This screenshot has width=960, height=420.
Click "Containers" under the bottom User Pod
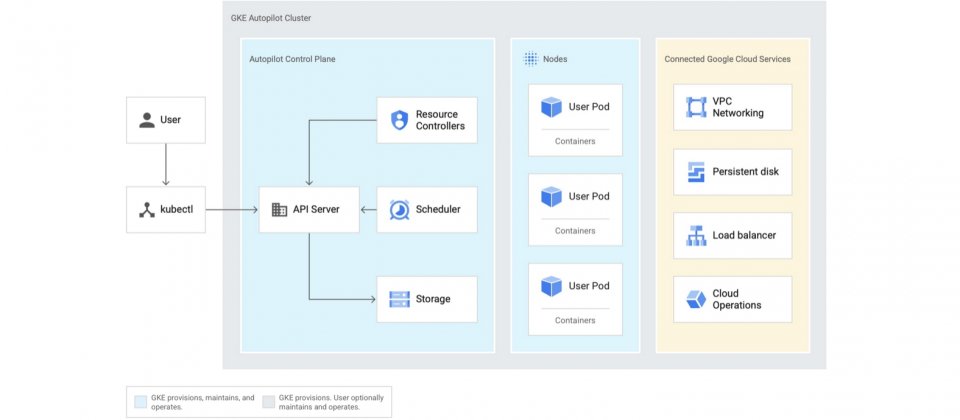pos(575,320)
